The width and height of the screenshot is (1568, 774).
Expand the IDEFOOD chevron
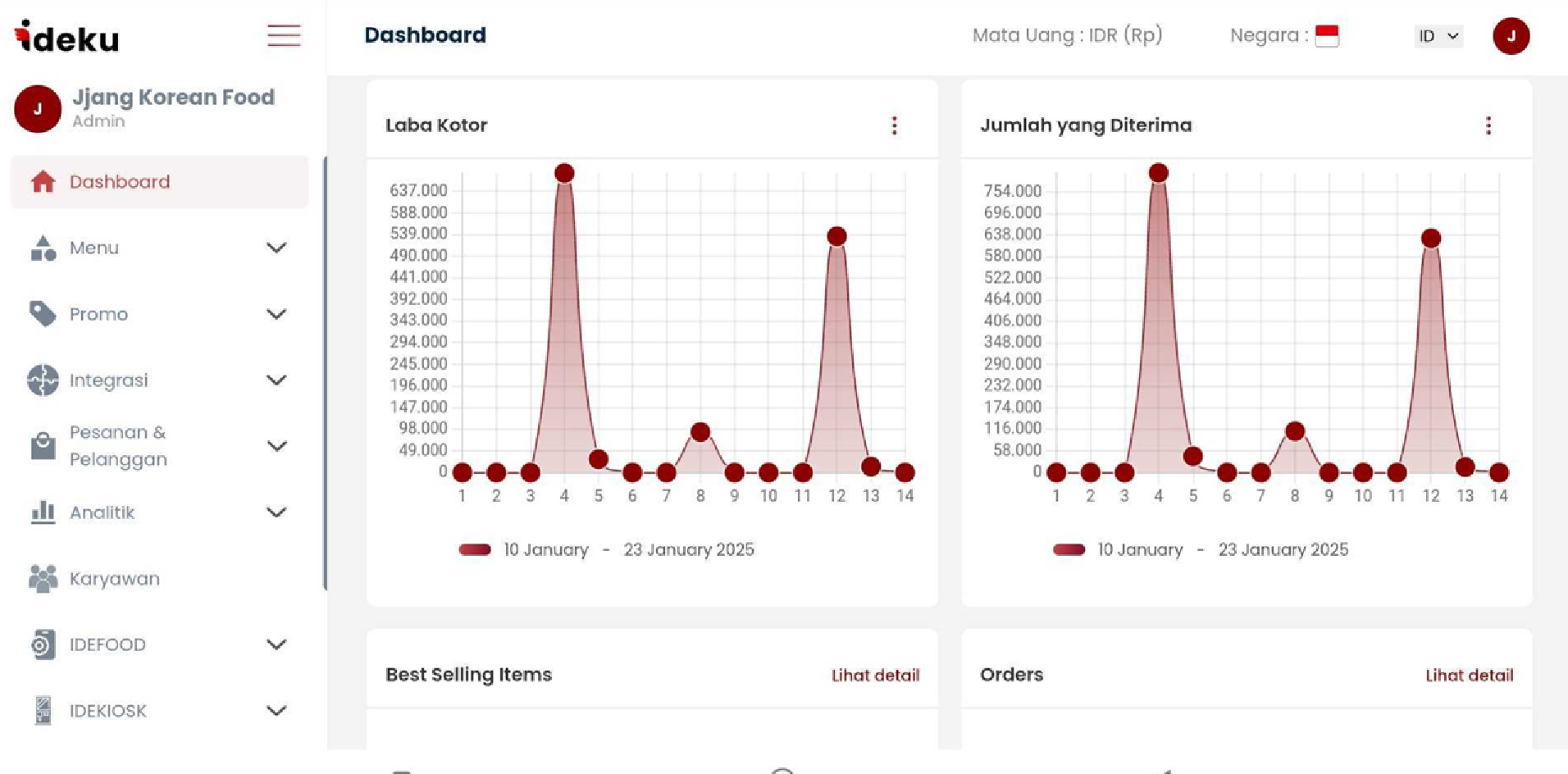point(276,644)
